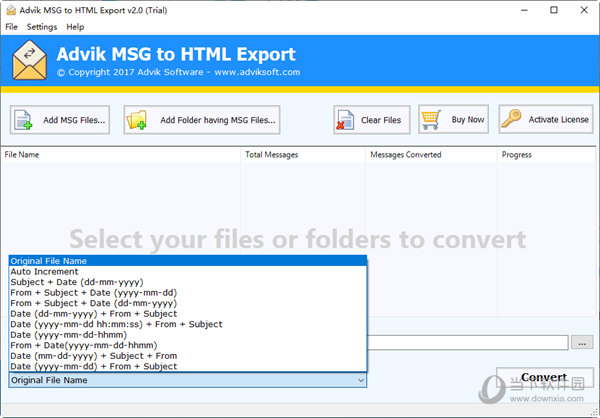
Task: Choose Subject + Date (dd-mm-yyyy) option
Action: [188, 282]
